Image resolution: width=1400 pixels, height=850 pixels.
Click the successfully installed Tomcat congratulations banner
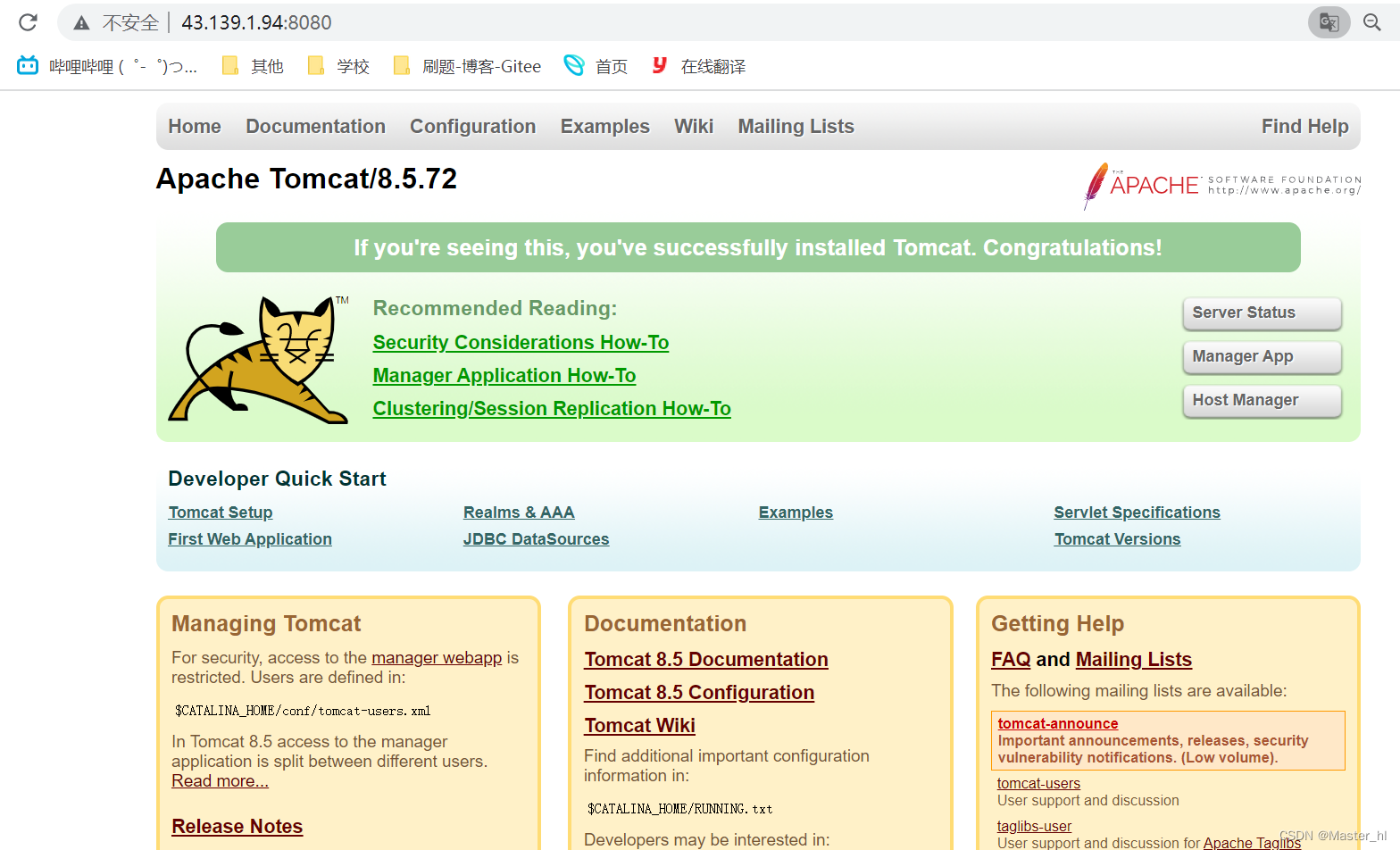758,247
